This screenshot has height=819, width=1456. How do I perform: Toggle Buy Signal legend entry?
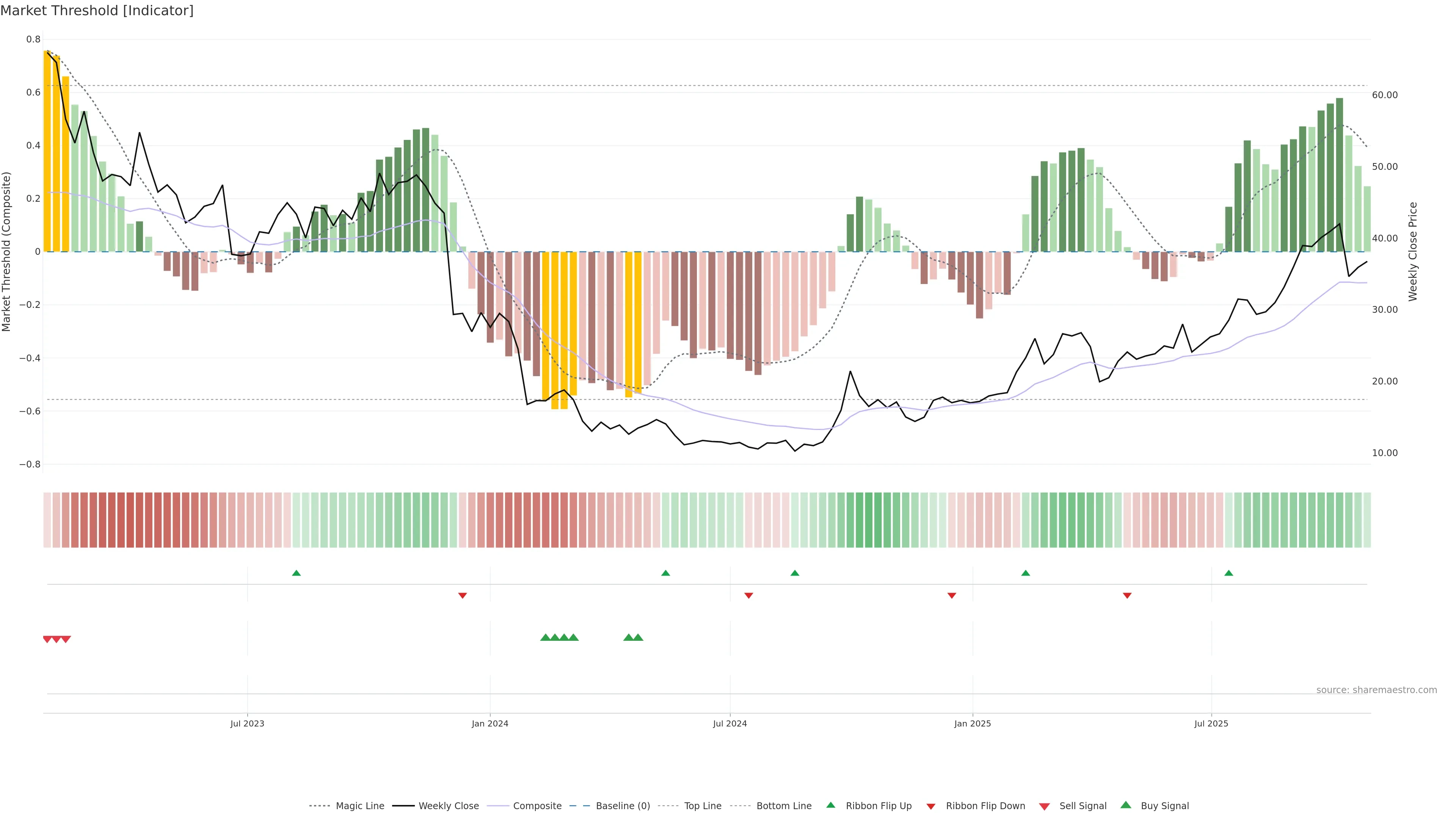[x=1164, y=806]
